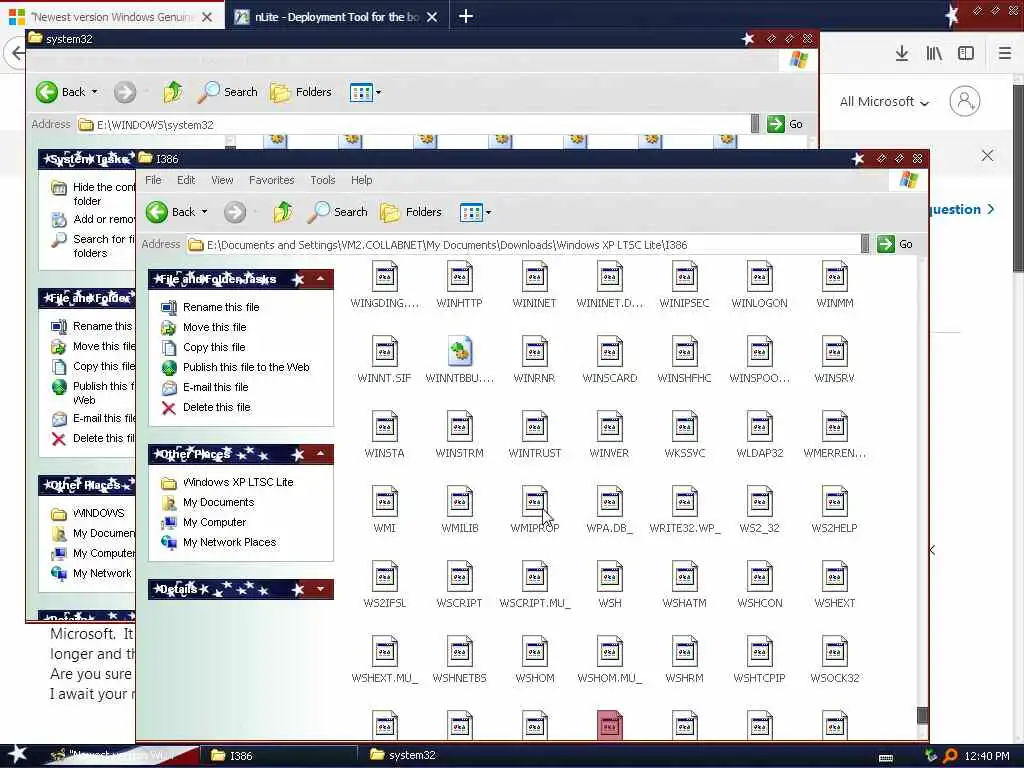
Task: Open My Computer in I386 Other Places
Action: (214, 522)
